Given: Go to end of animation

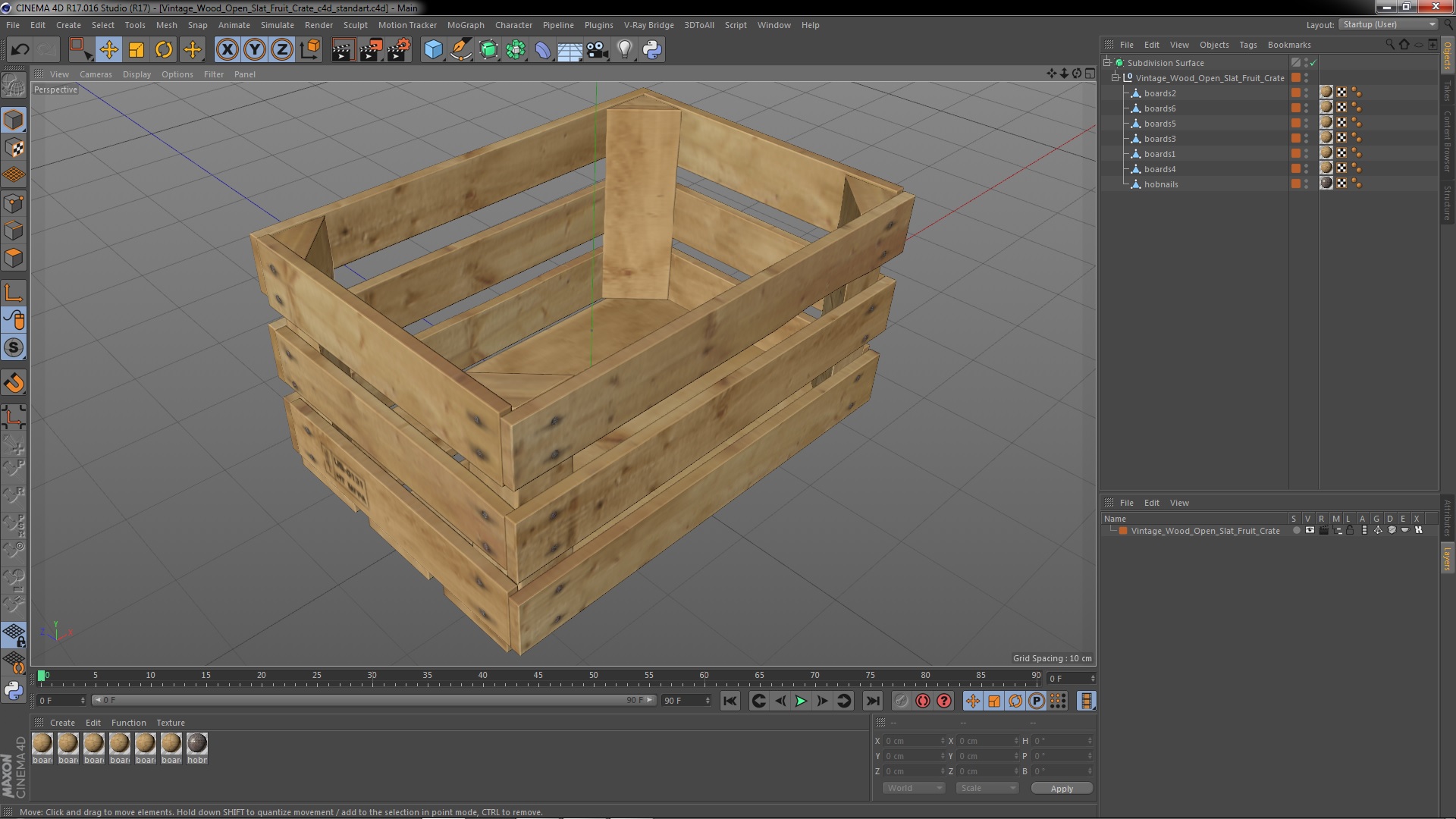Looking at the screenshot, I should 872,701.
